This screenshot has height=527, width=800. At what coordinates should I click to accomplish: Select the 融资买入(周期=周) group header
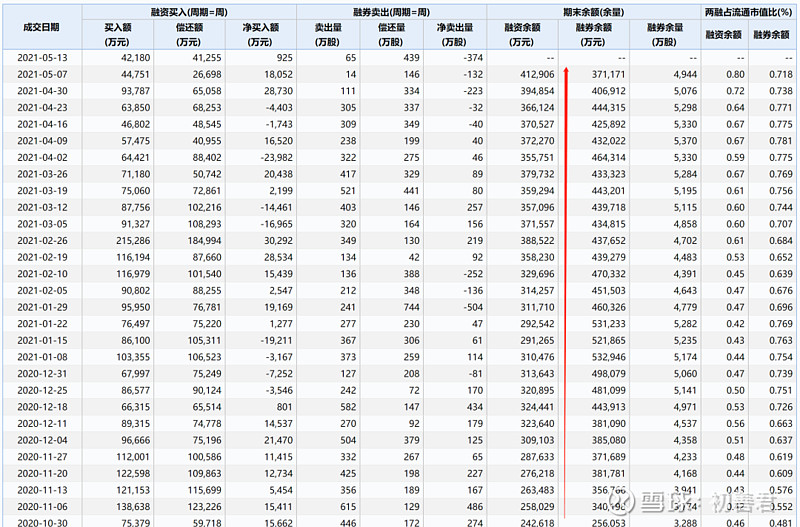pyautogui.click(x=189, y=12)
